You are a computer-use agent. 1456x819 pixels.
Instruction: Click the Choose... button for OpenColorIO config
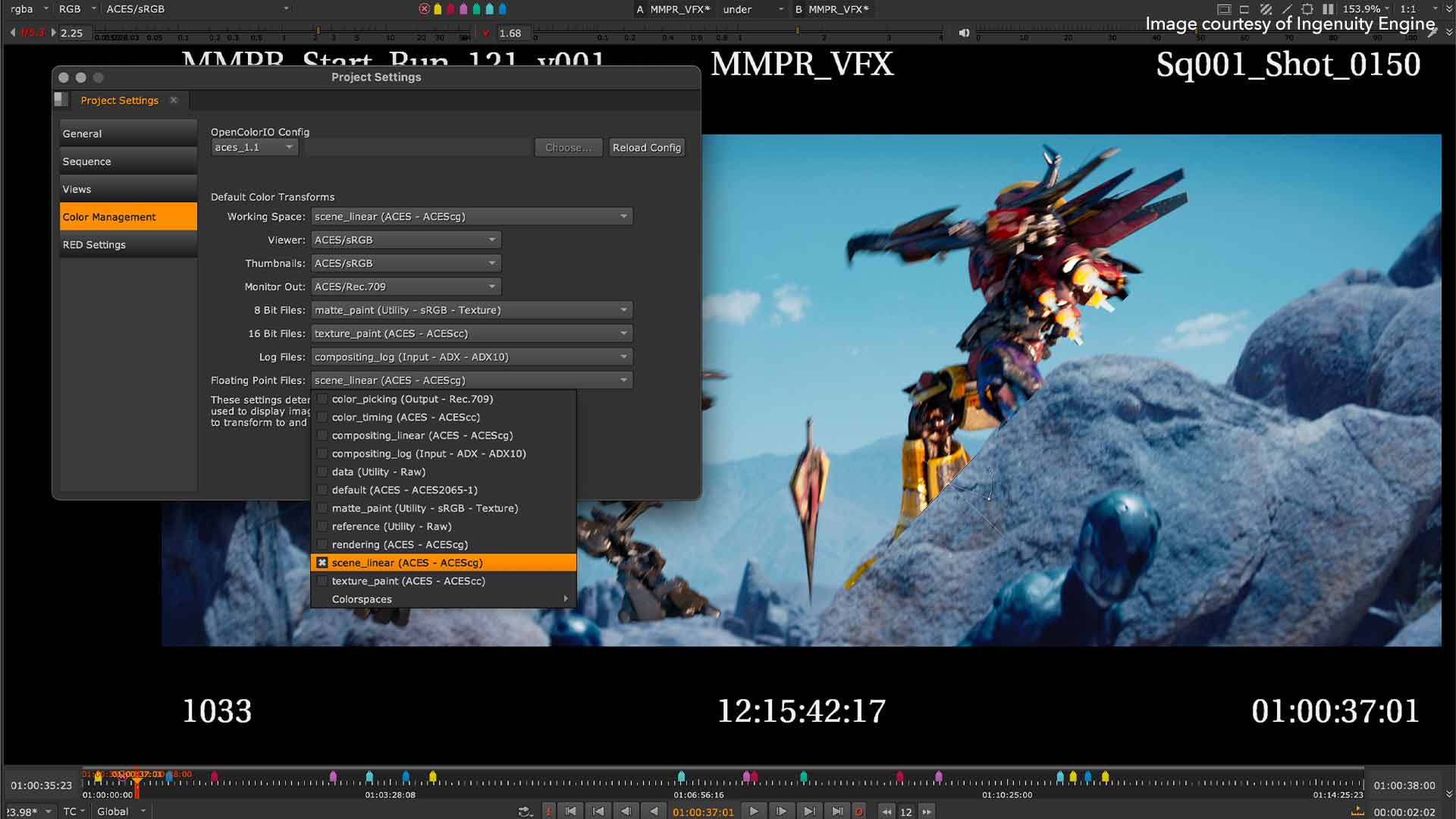(567, 147)
